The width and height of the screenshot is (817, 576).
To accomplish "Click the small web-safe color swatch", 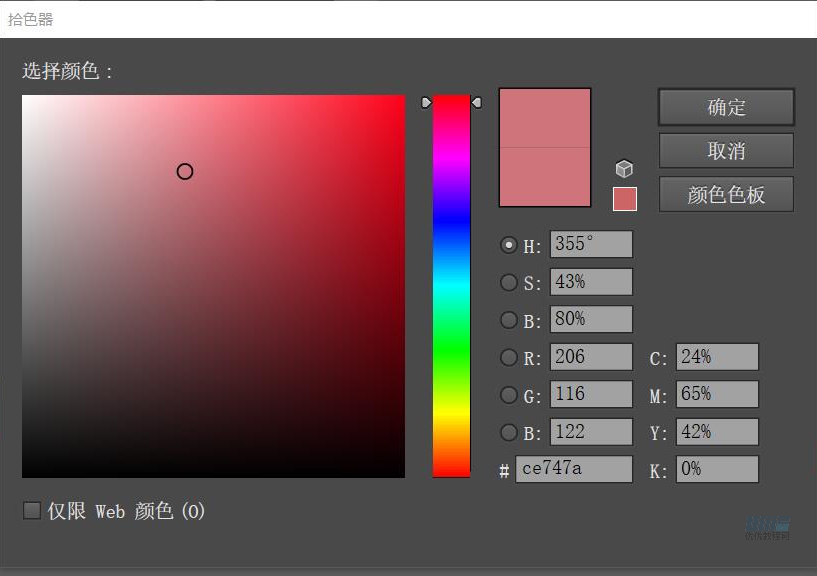I will click(x=624, y=199).
